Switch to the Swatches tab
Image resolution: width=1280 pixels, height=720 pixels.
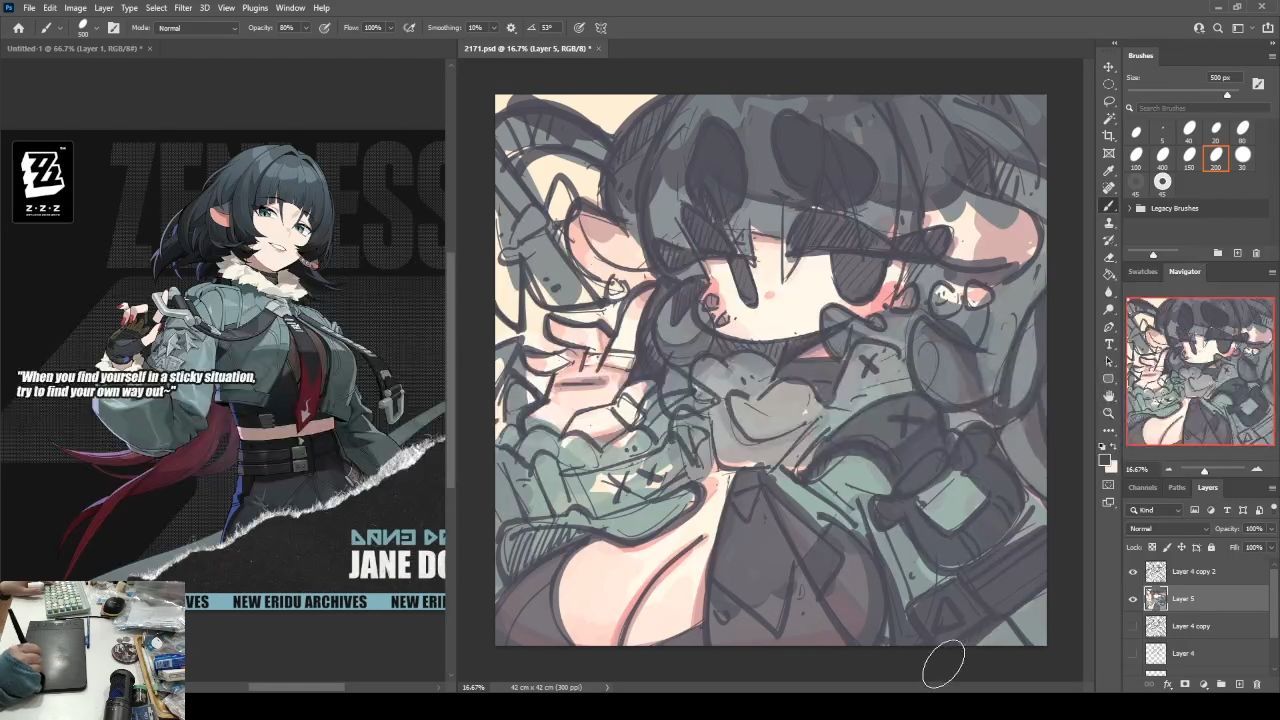[x=1143, y=272]
